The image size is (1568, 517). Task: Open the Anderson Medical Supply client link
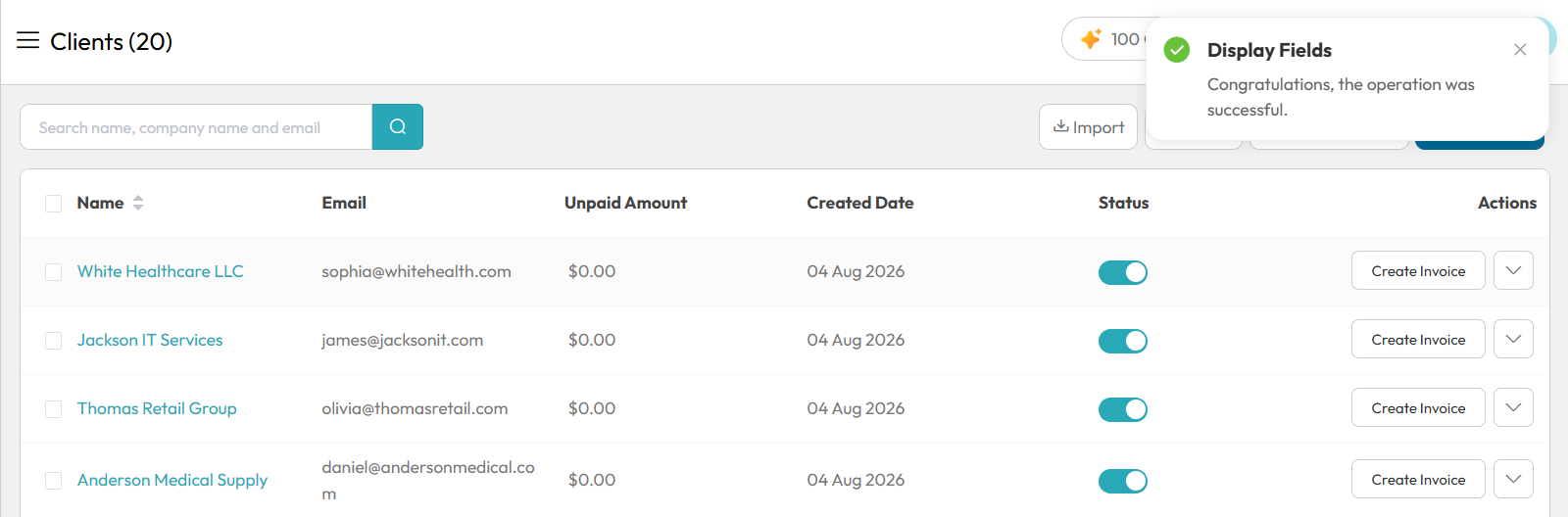[172, 480]
